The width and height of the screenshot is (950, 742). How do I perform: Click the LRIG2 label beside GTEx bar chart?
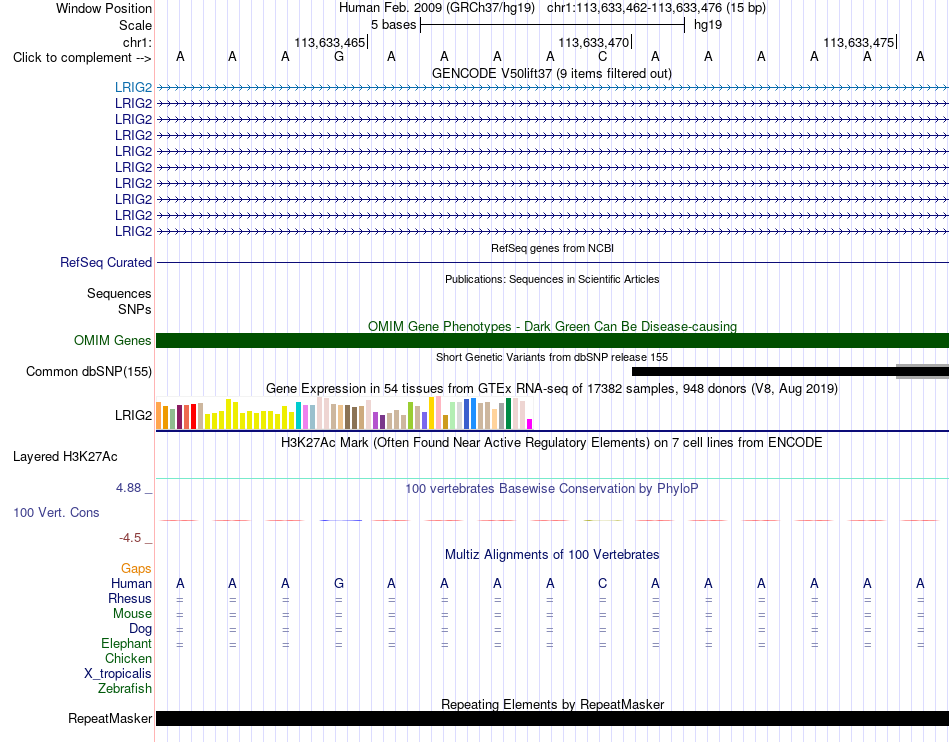[133, 416]
